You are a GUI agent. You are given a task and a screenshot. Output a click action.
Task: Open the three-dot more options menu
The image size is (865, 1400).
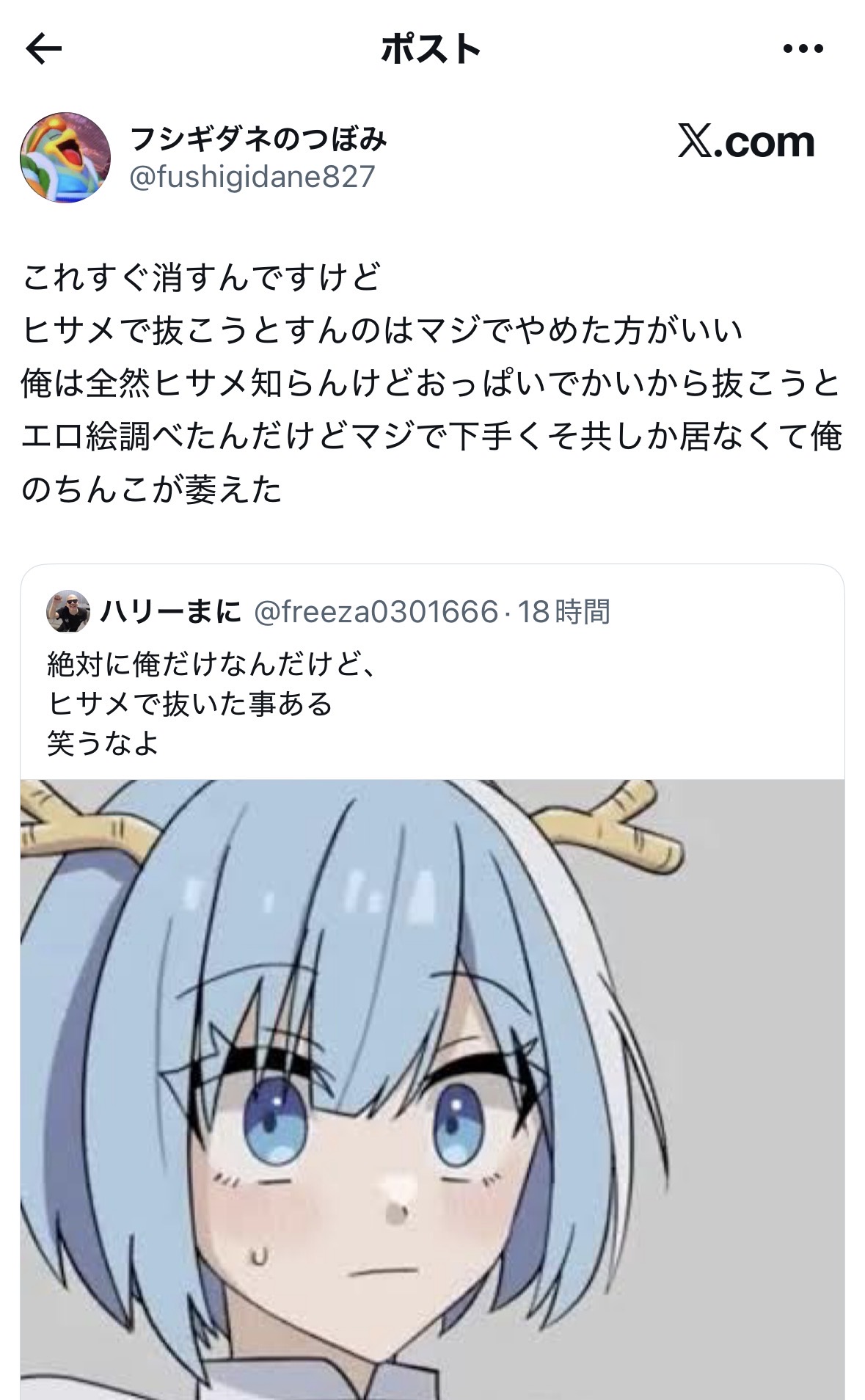(803, 49)
